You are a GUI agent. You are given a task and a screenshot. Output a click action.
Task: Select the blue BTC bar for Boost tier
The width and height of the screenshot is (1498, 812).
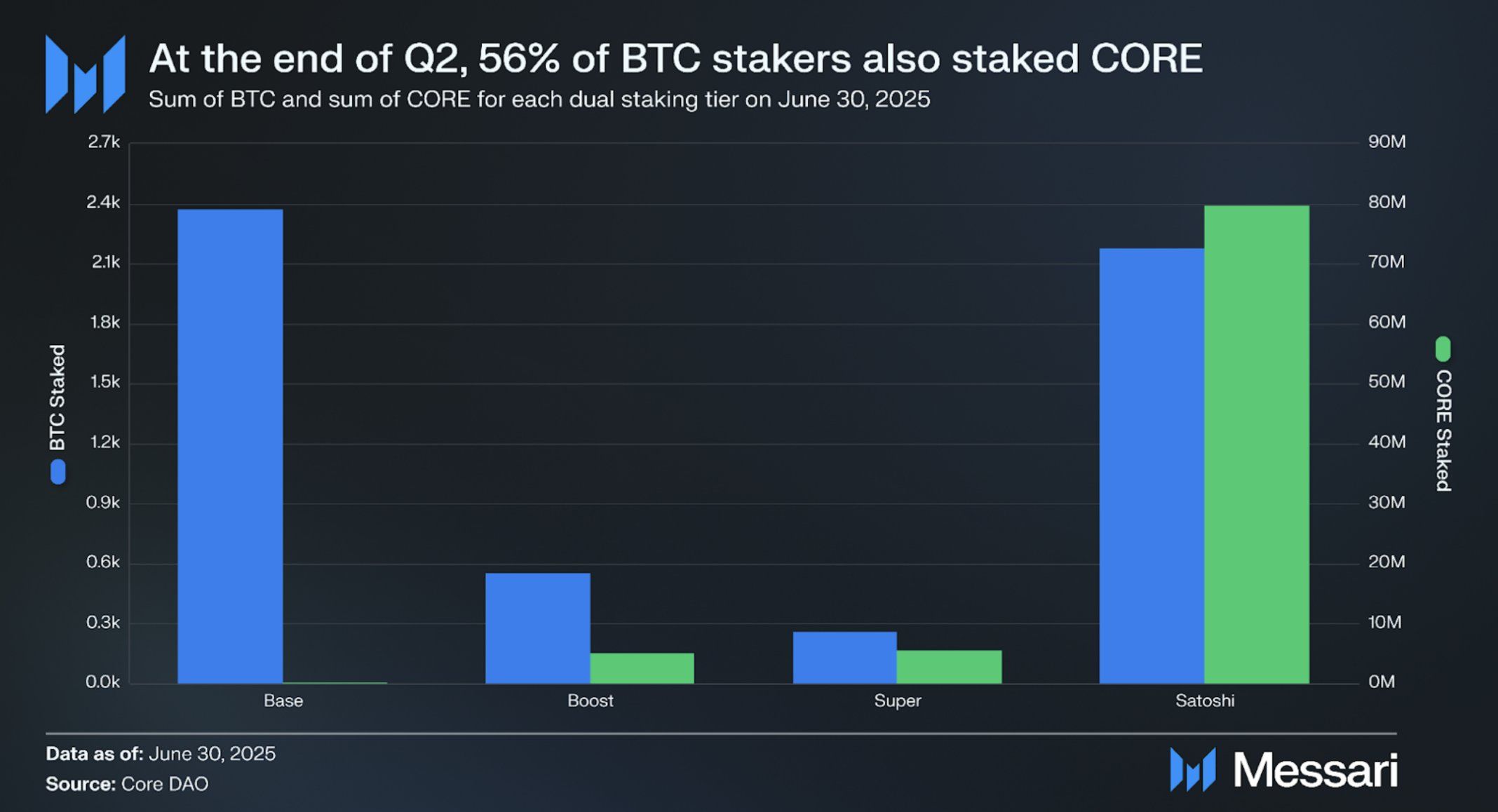(537, 628)
